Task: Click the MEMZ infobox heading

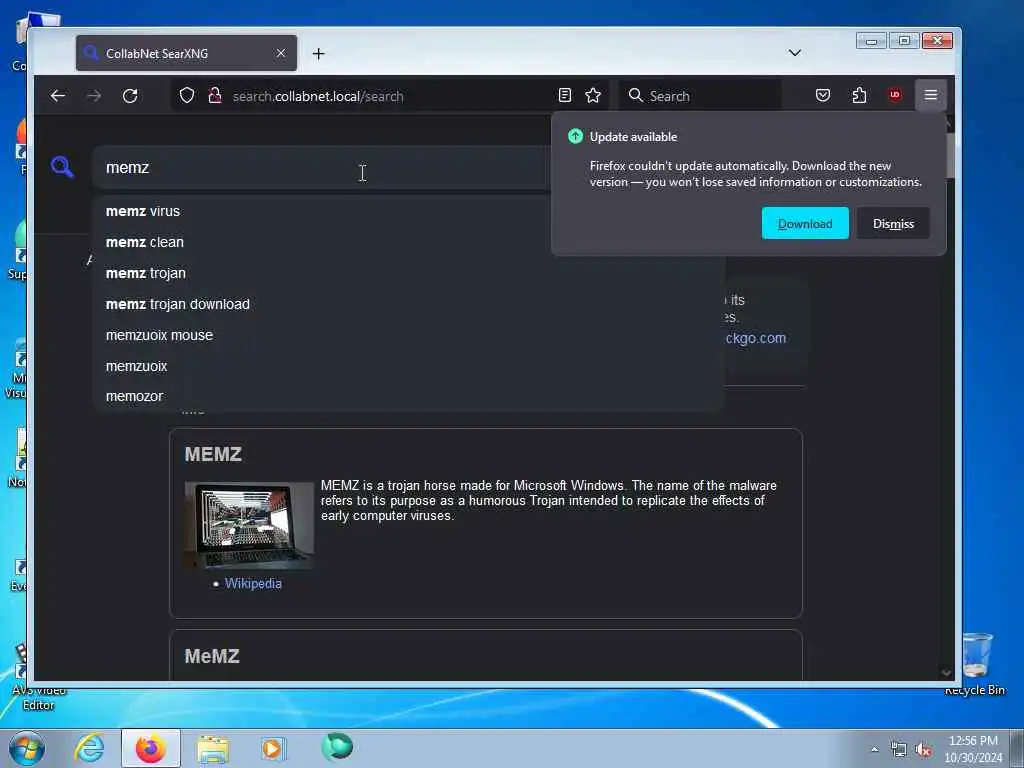Action: click(x=213, y=454)
